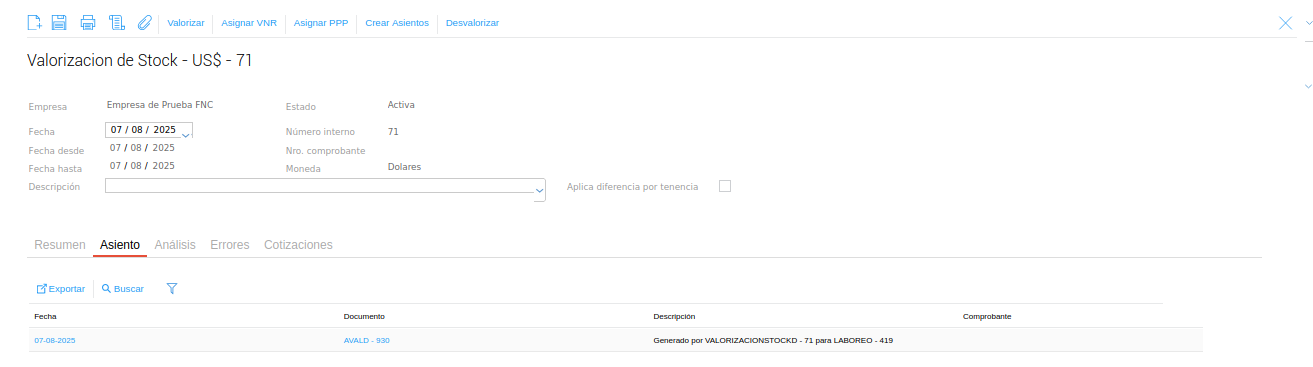This screenshot has width=1313, height=367.
Task: Click the Descripción column header in grid
Action: tap(674, 316)
